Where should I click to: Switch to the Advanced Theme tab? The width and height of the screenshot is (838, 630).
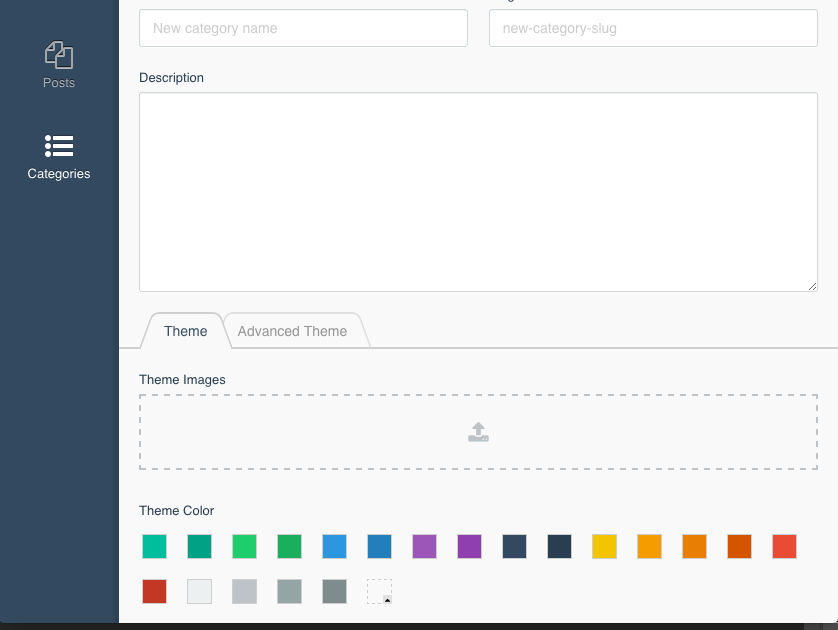(292, 331)
